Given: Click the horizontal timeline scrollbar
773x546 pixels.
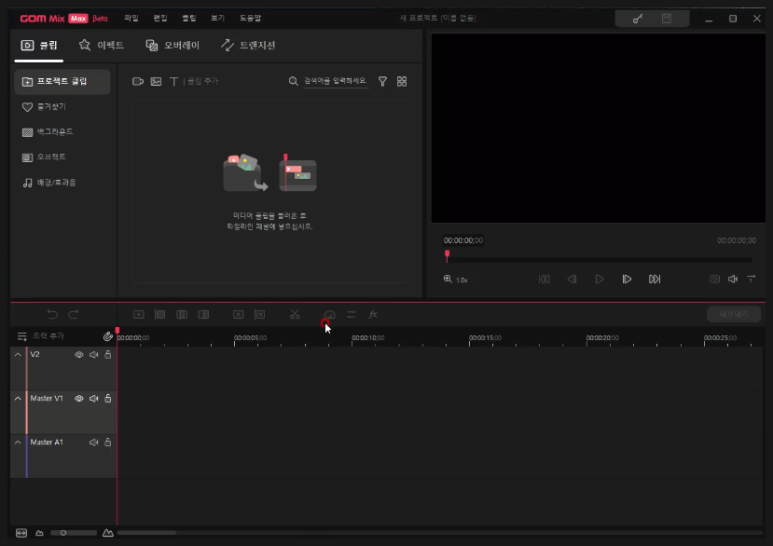Looking at the screenshot, I should click(x=146, y=533).
